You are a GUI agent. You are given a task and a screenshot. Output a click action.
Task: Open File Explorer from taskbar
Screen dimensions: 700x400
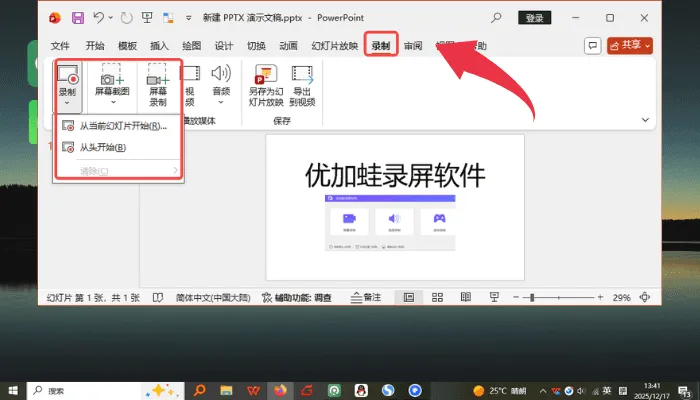226,391
